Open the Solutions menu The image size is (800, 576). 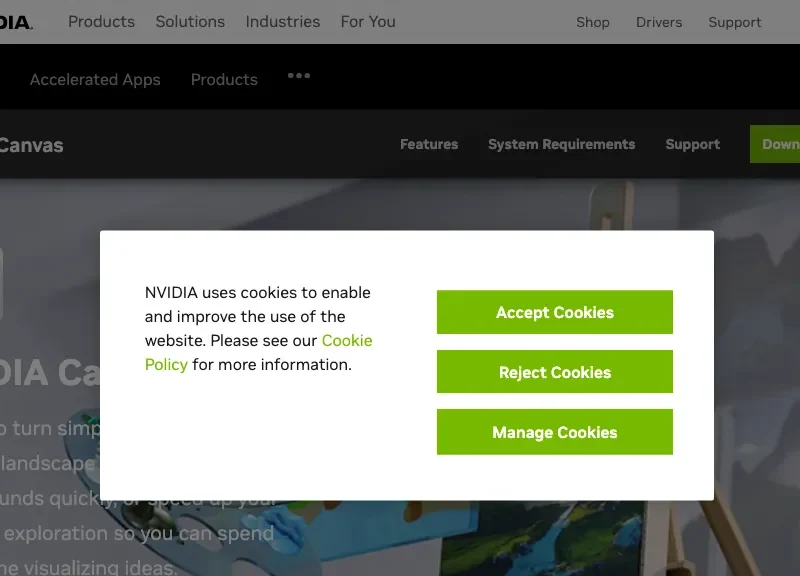click(x=190, y=22)
